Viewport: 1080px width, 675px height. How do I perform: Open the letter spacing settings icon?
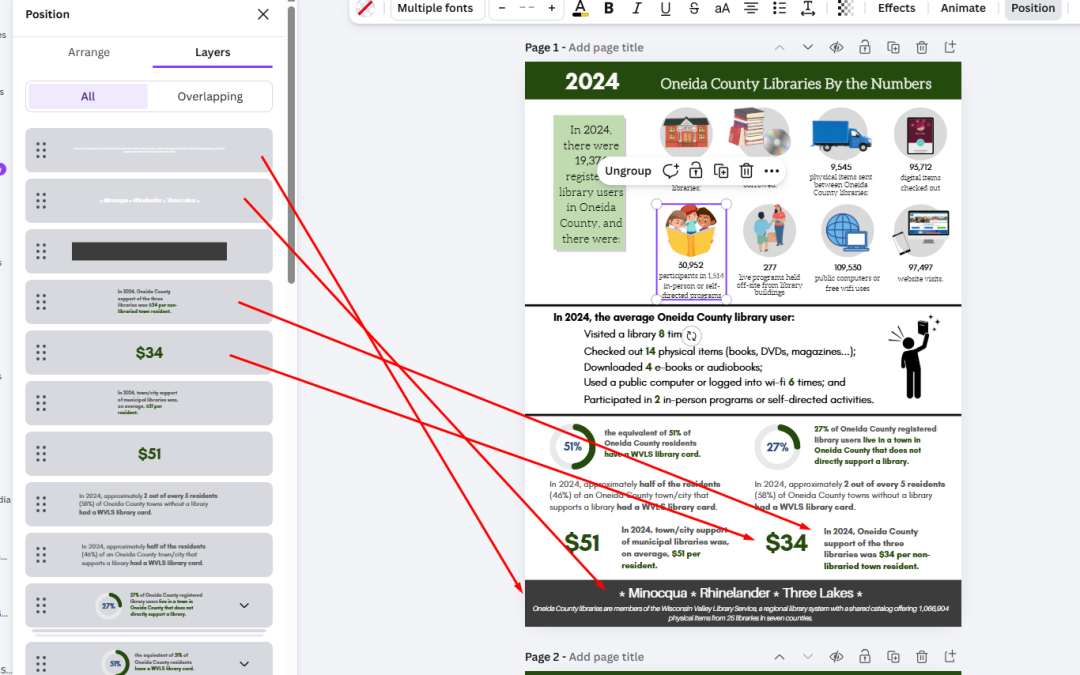click(808, 8)
